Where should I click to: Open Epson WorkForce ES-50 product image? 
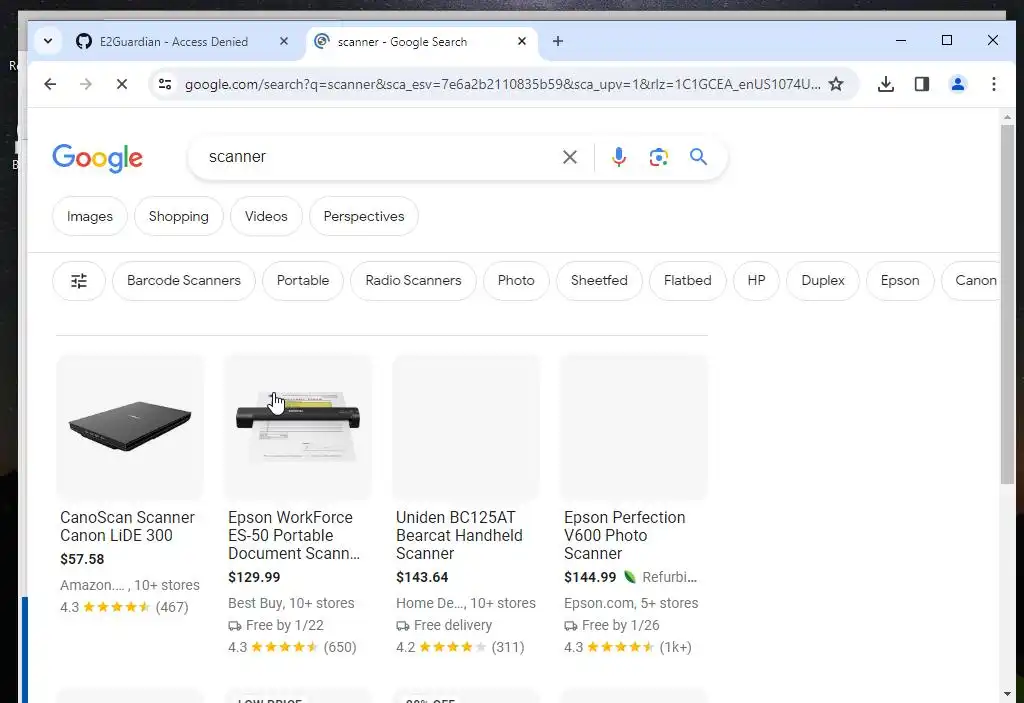tap(298, 427)
